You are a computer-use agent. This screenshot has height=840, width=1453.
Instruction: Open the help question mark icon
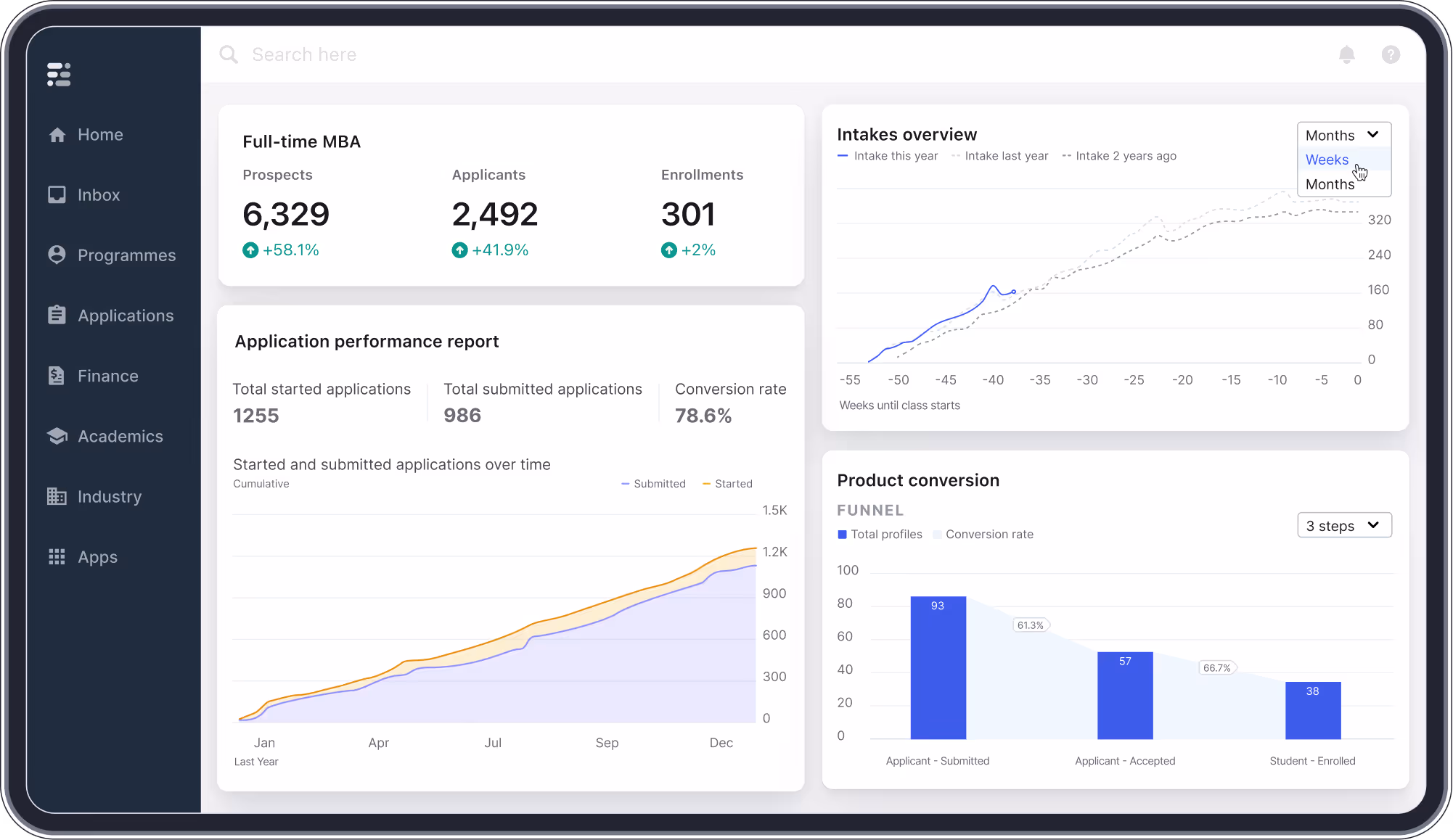(x=1391, y=54)
